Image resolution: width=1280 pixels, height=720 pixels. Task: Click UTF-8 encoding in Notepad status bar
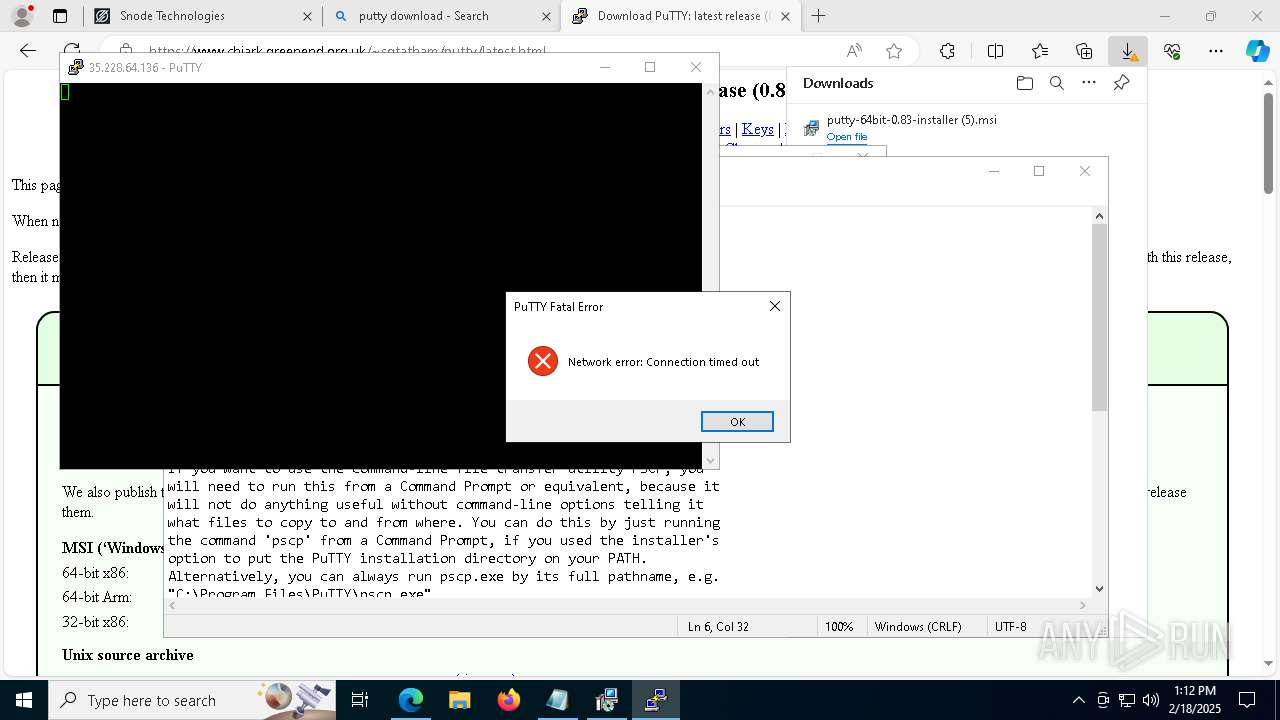coord(1010,627)
